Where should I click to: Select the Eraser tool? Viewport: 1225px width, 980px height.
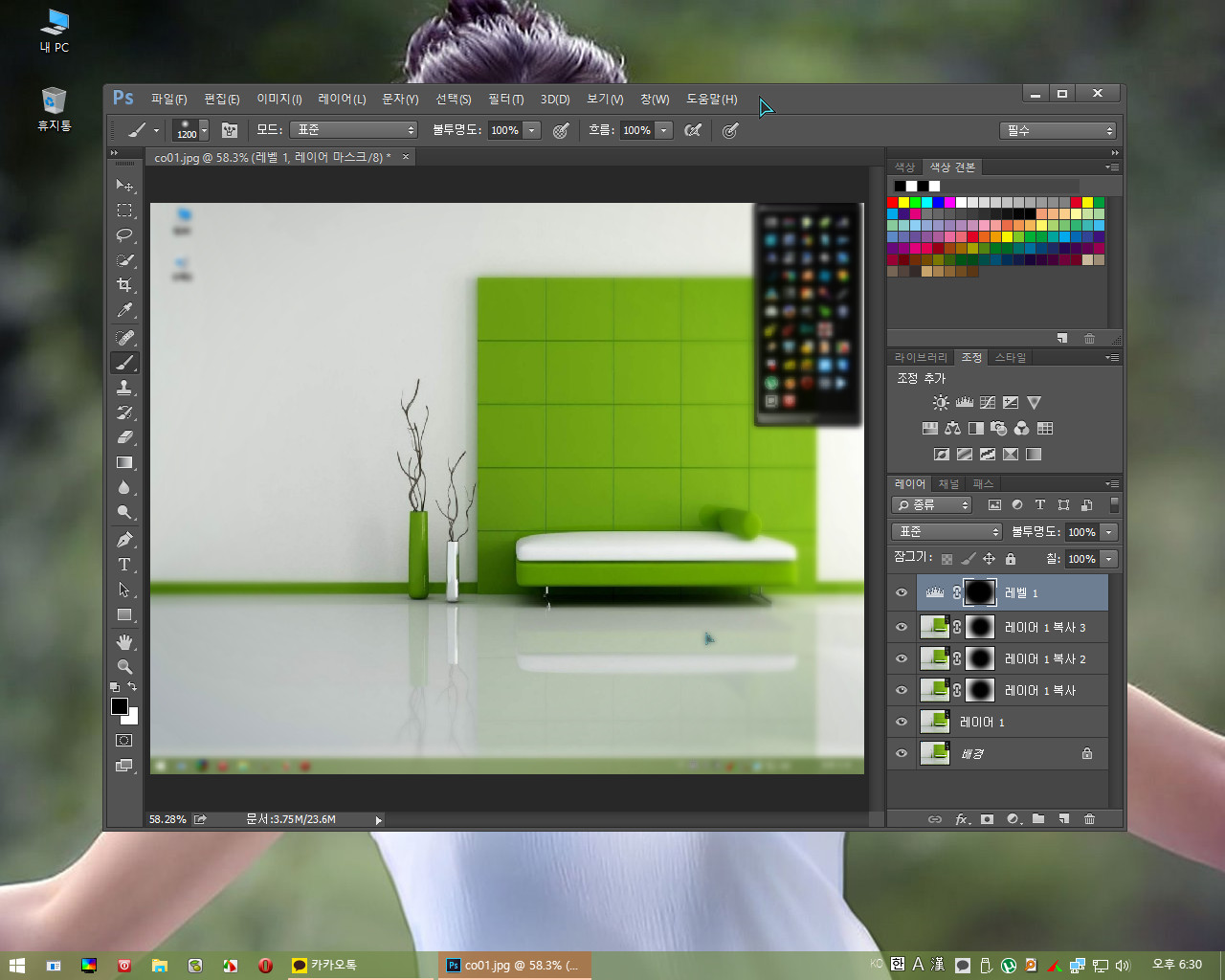pyautogui.click(x=124, y=437)
